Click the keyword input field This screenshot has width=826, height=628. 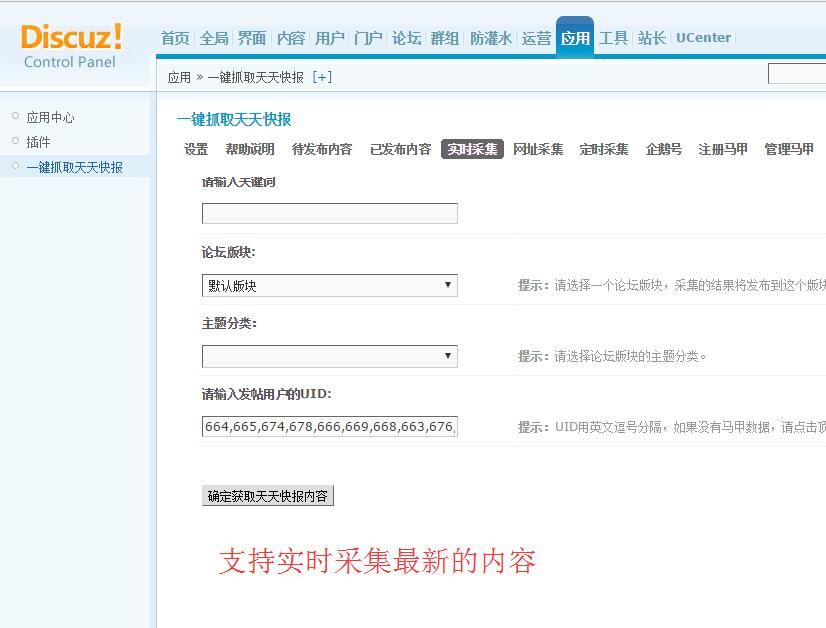(330, 213)
